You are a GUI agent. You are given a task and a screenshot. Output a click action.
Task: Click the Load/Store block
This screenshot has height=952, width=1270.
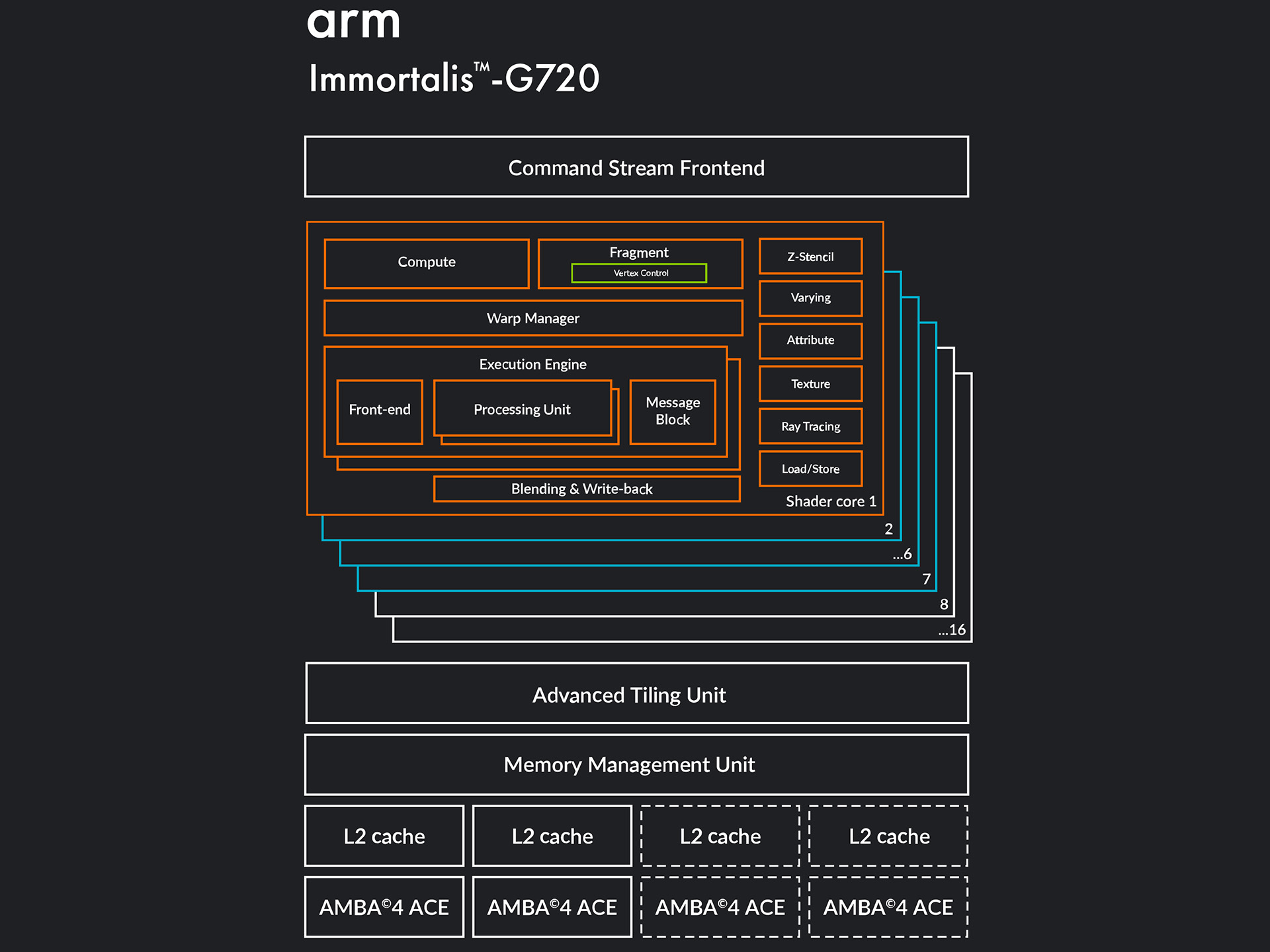tap(810, 469)
